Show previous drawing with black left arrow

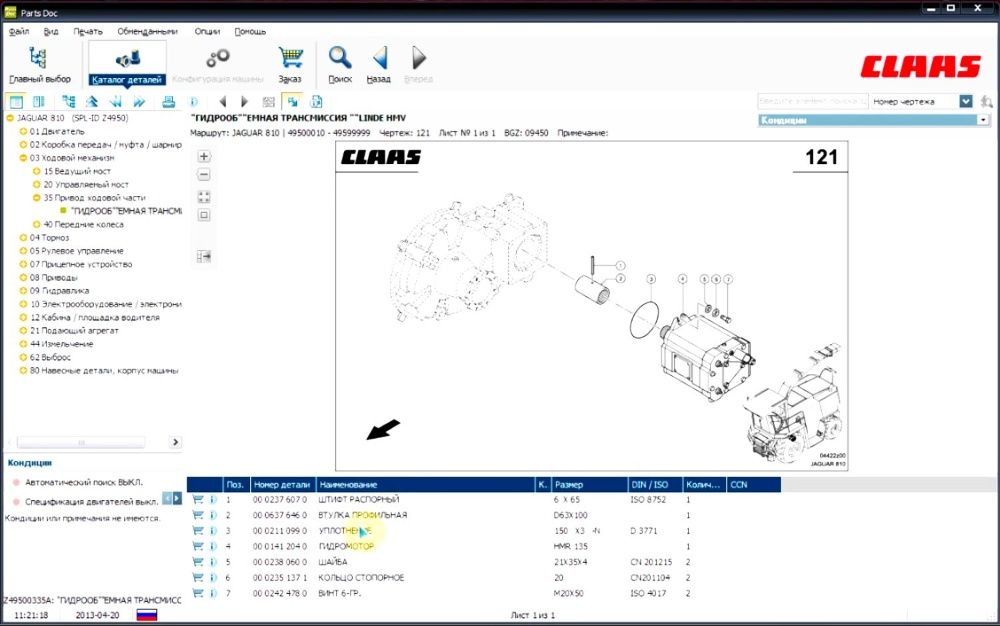pos(223,101)
